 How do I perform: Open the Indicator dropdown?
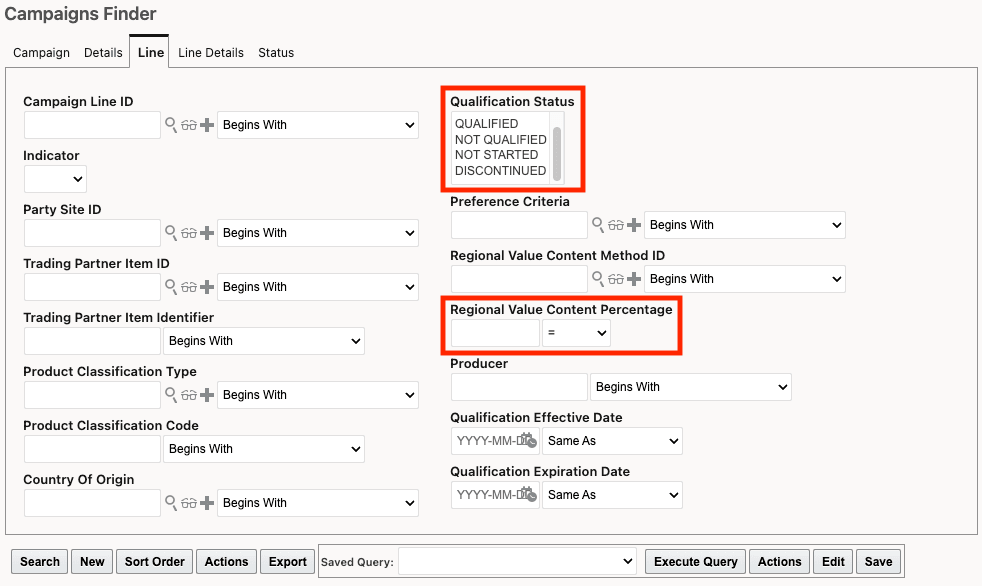point(55,179)
